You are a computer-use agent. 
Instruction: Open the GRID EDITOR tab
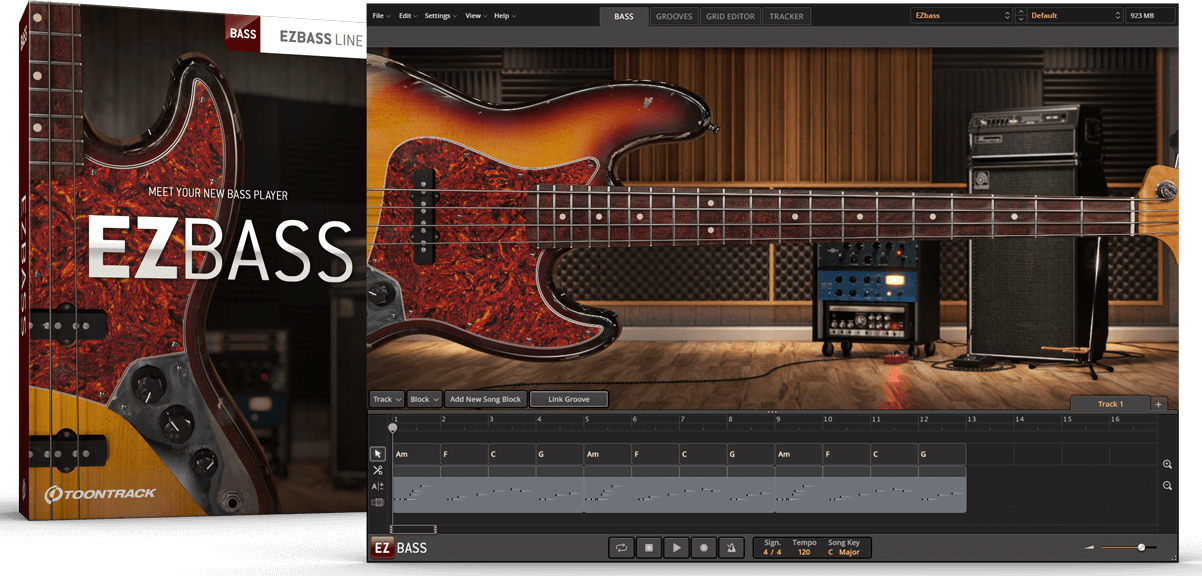point(731,16)
